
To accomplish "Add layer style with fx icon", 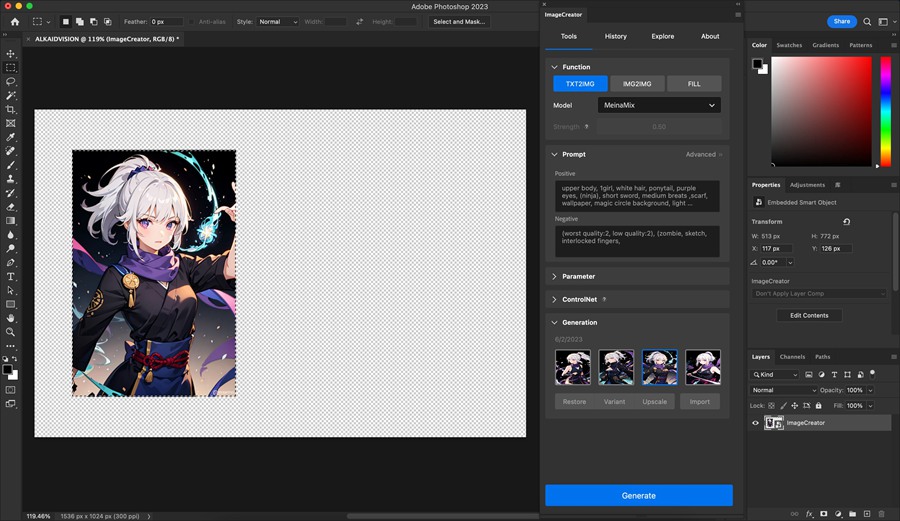I will (x=809, y=514).
